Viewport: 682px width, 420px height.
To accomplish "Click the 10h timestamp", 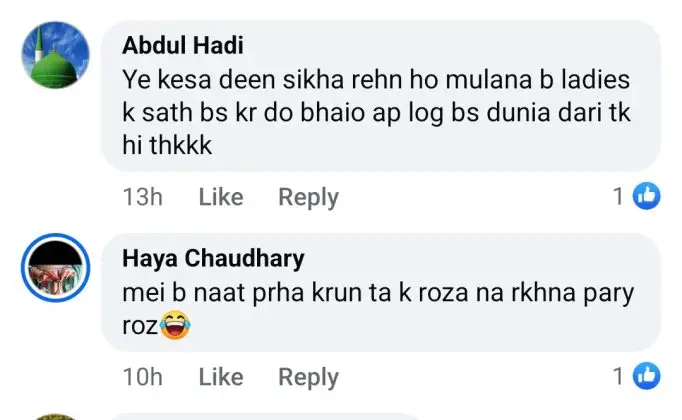I will [142, 377].
